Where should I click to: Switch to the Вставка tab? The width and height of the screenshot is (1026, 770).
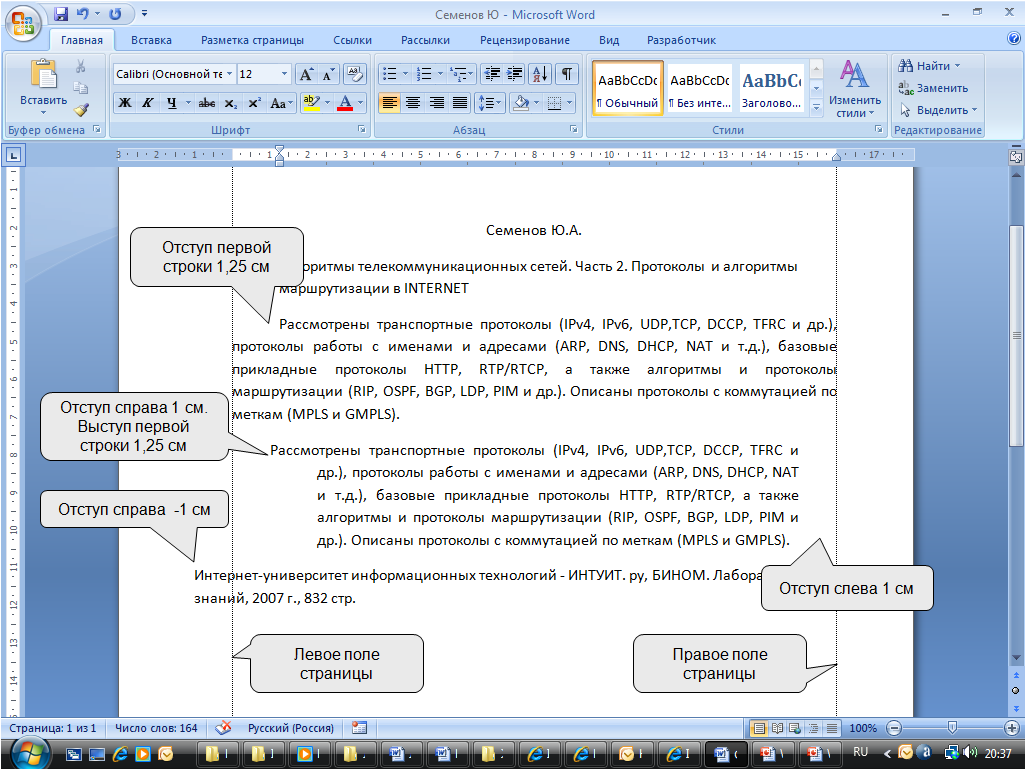pos(151,40)
